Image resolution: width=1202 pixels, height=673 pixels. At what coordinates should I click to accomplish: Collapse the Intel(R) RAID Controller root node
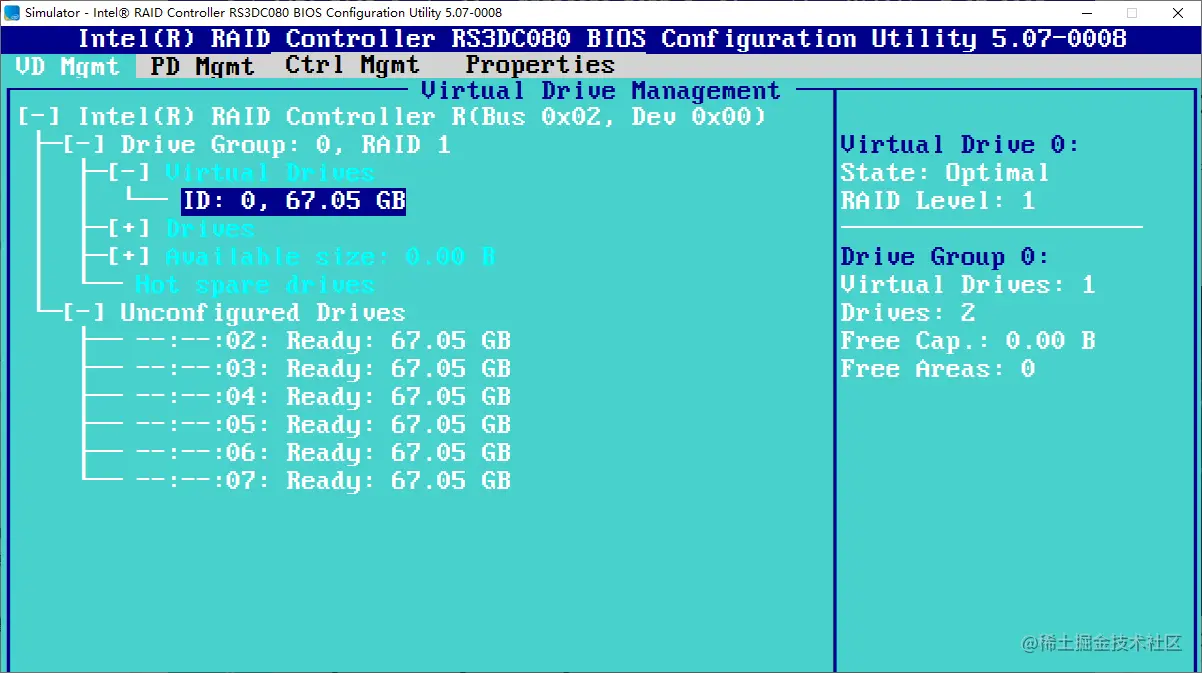[39, 118]
